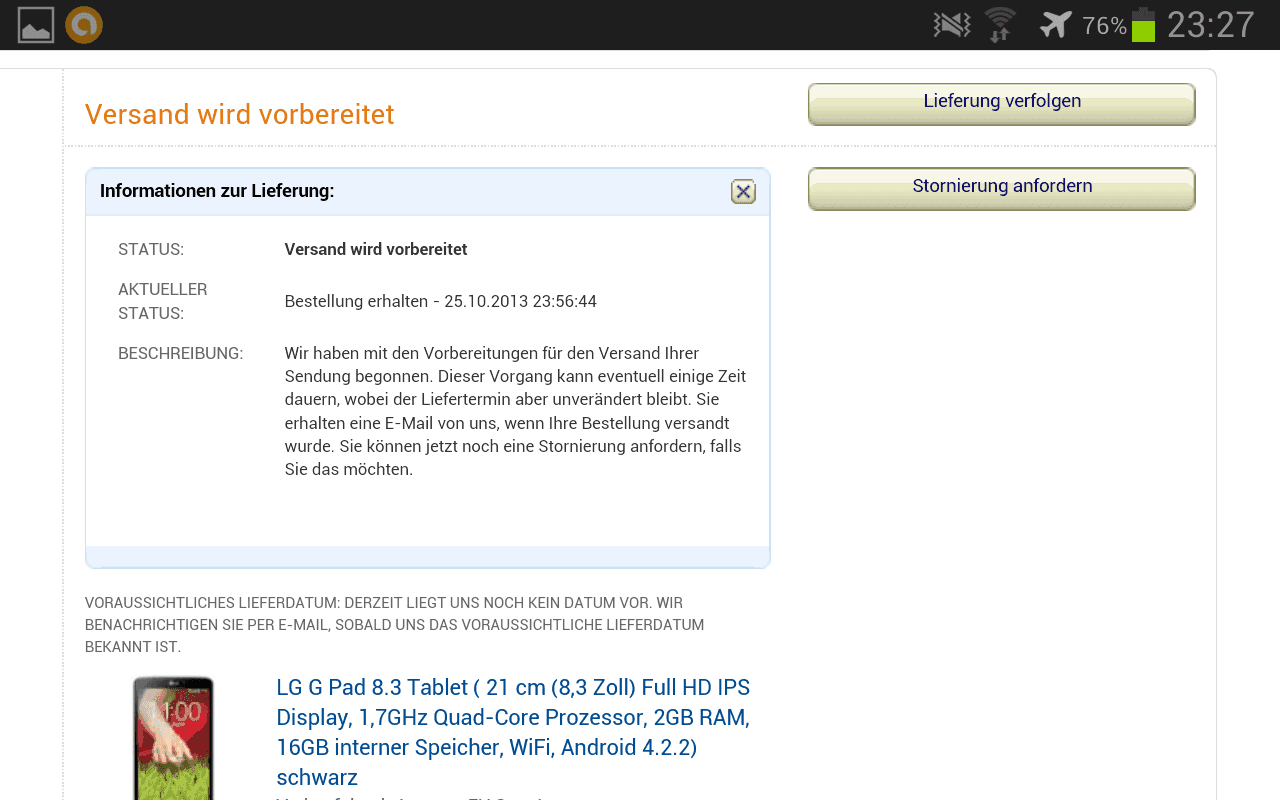Tap the 23:27 clock in status bar
The width and height of the screenshot is (1280, 800).
click(x=1211, y=25)
